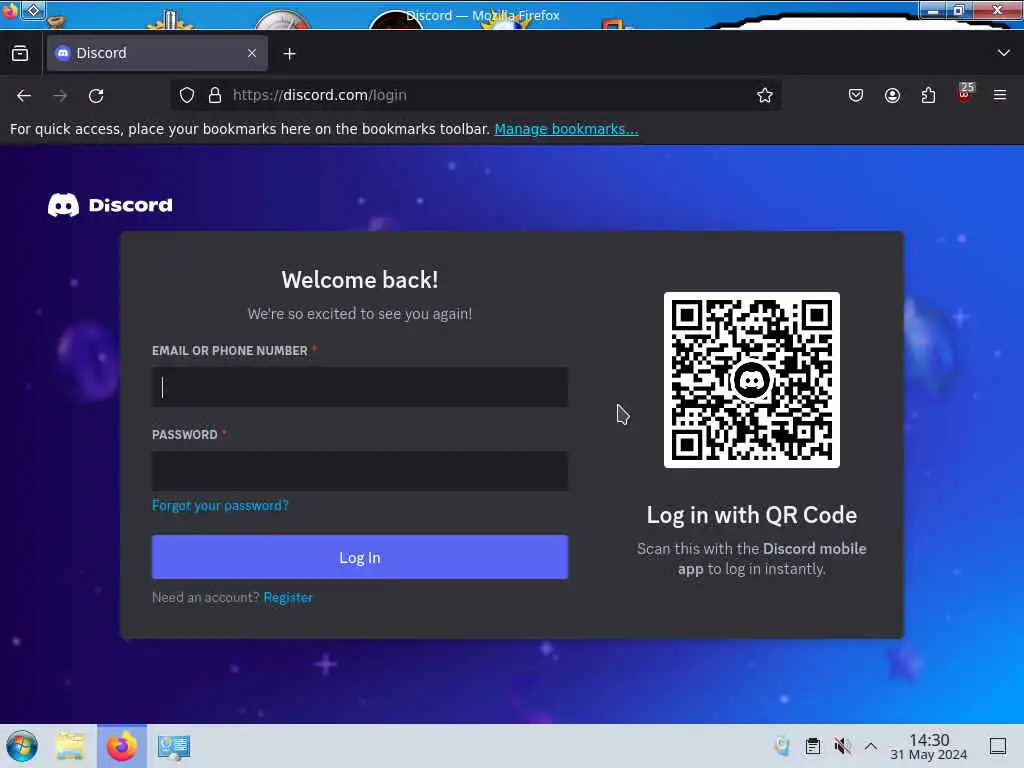The height and width of the screenshot is (768, 1024).
Task: Focus the Email or Phone Number field
Action: (x=360, y=387)
